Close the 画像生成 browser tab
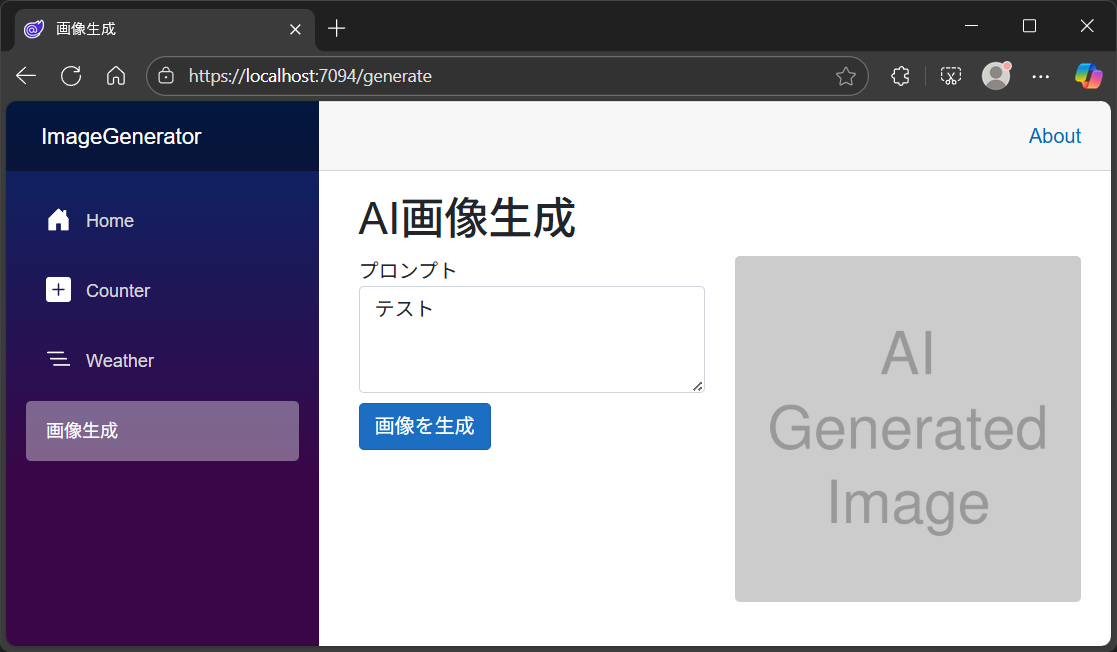 click(295, 29)
